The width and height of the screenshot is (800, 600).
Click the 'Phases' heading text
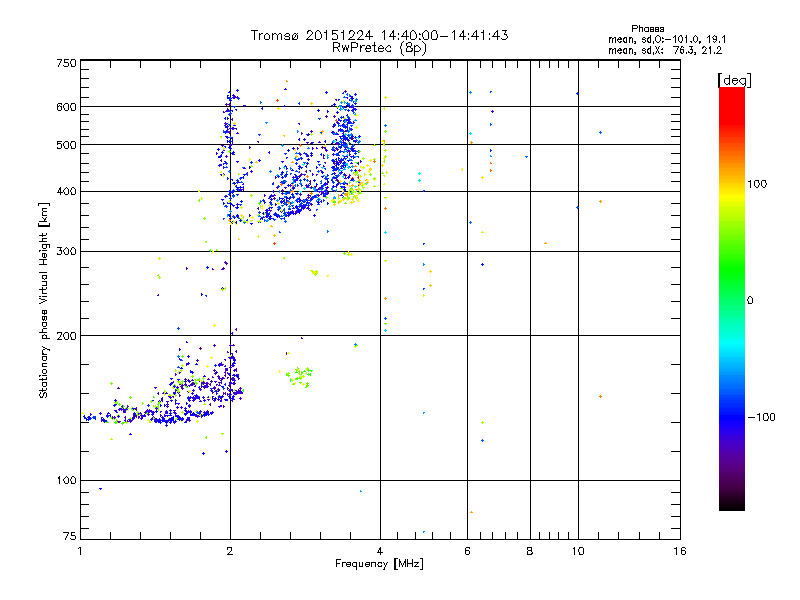click(x=647, y=29)
